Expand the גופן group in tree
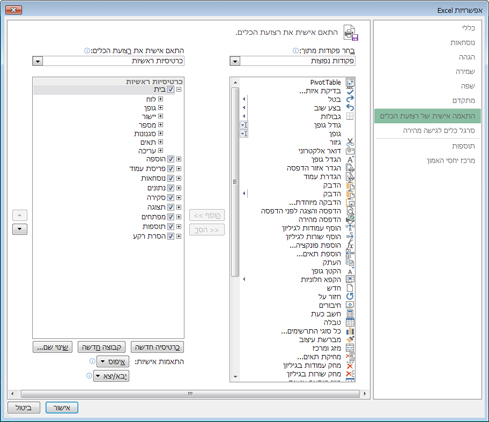 click(x=161, y=108)
